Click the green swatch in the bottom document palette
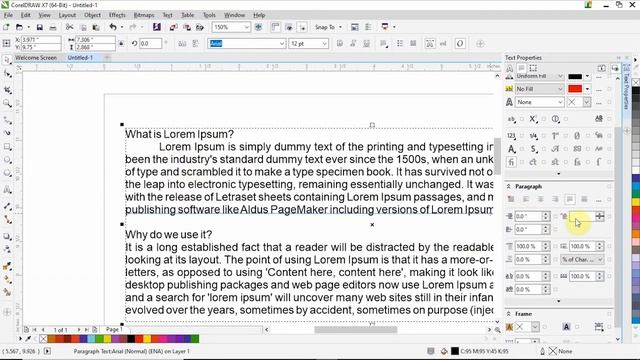This screenshot has width=640, height=360. (195, 339)
